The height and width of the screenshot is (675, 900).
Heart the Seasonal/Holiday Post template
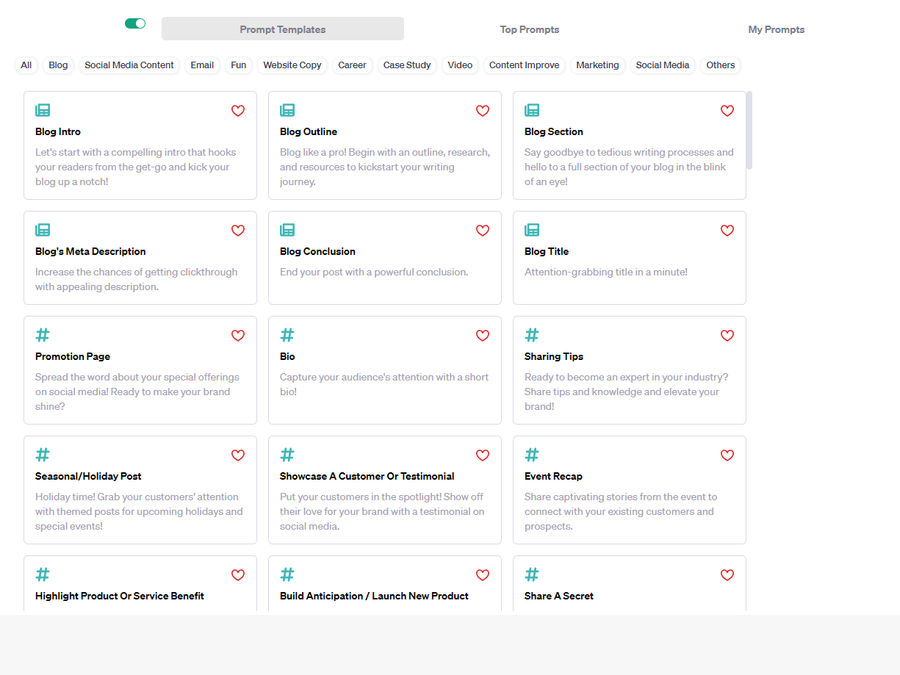coord(238,456)
